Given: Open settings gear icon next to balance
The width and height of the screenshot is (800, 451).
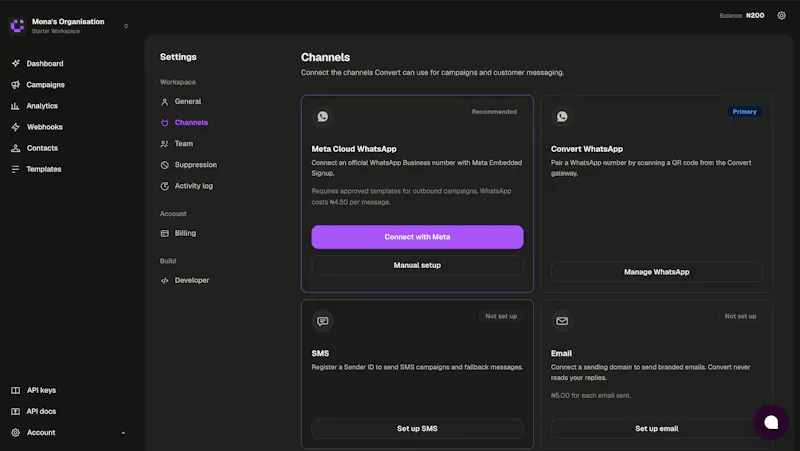Looking at the screenshot, I should click(781, 15).
